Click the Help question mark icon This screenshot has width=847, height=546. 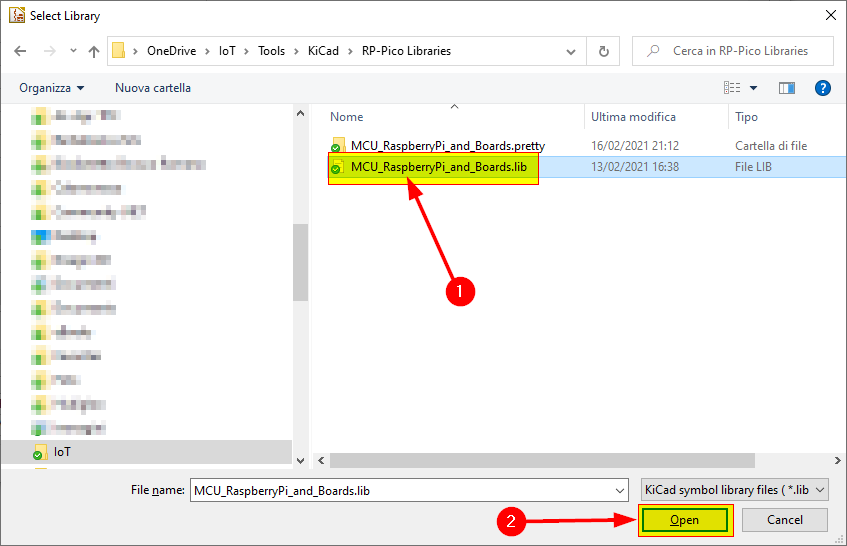pyautogui.click(x=823, y=88)
